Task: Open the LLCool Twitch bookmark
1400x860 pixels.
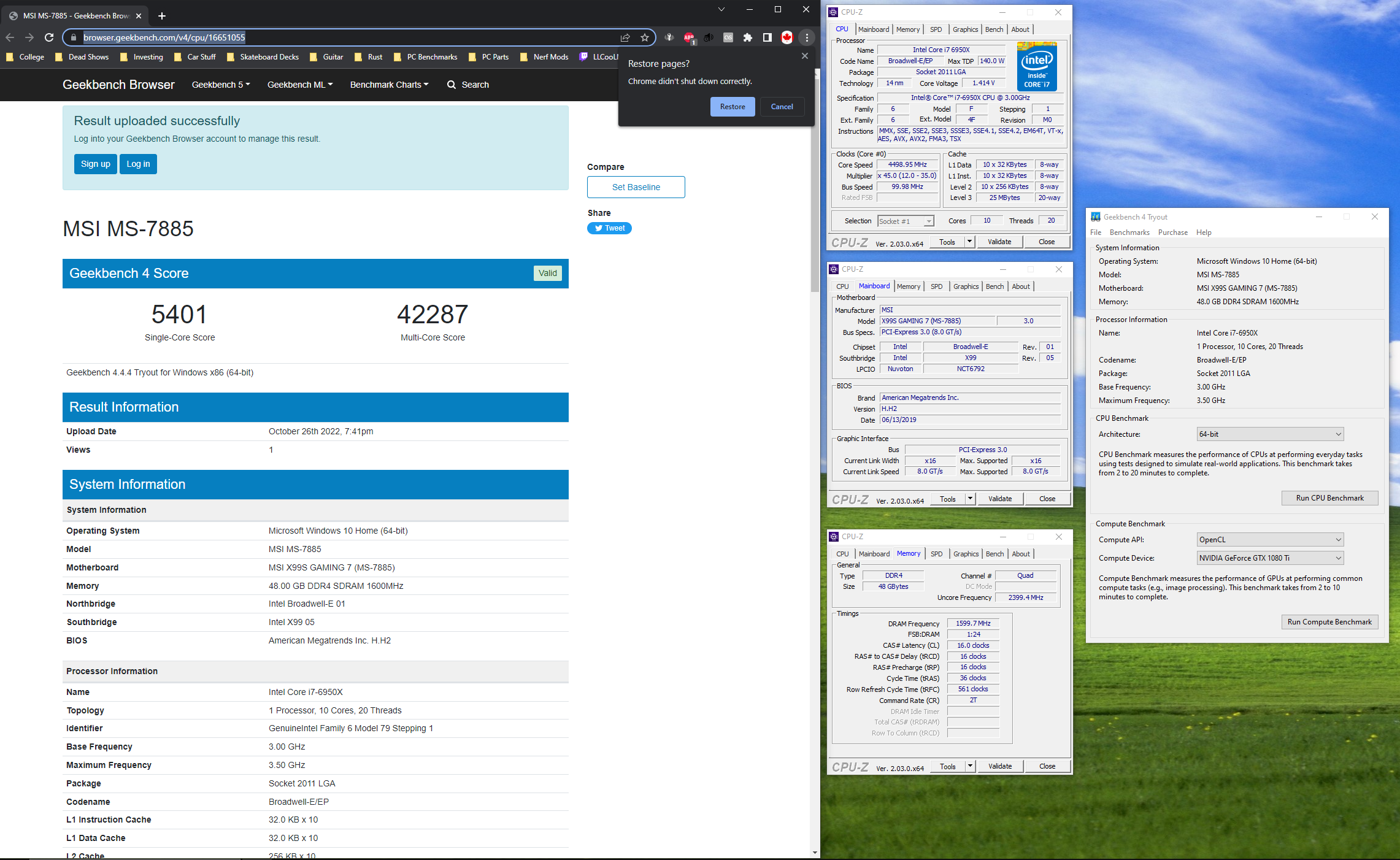Action: coord(599,57)
